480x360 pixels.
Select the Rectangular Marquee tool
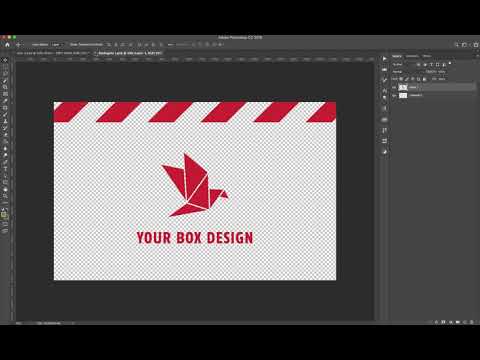coord(5,67)
